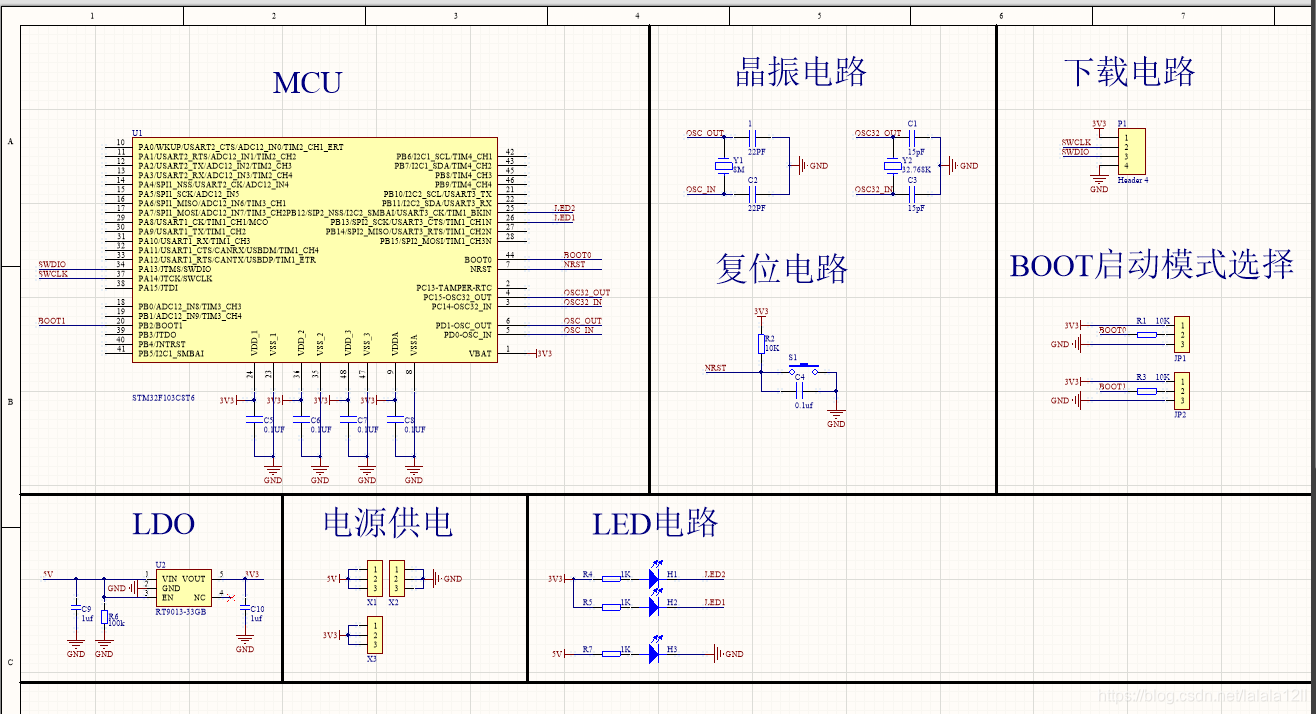Click the SWCLK net label left of U1
The width and height of the screenshot is (1316, 714).
[x=53, y=273]
